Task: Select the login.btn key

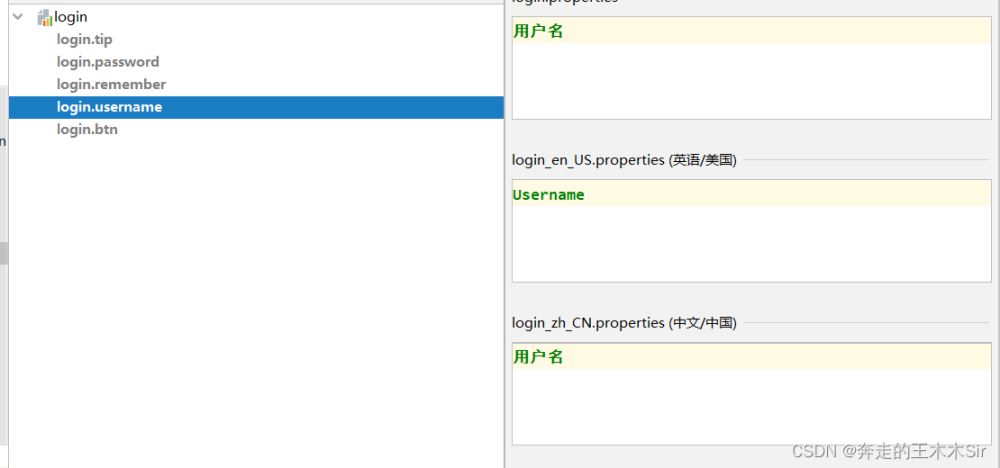Action: click(x=87, y=129)
